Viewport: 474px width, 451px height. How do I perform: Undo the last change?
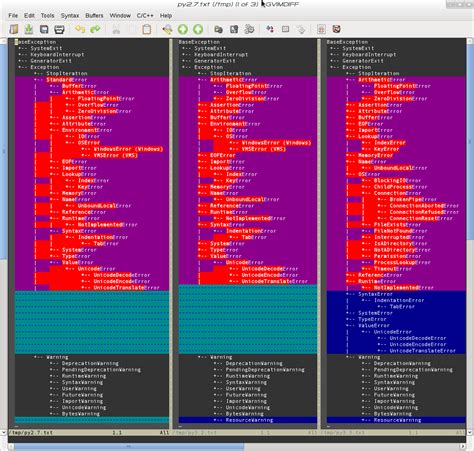[80, 29]
